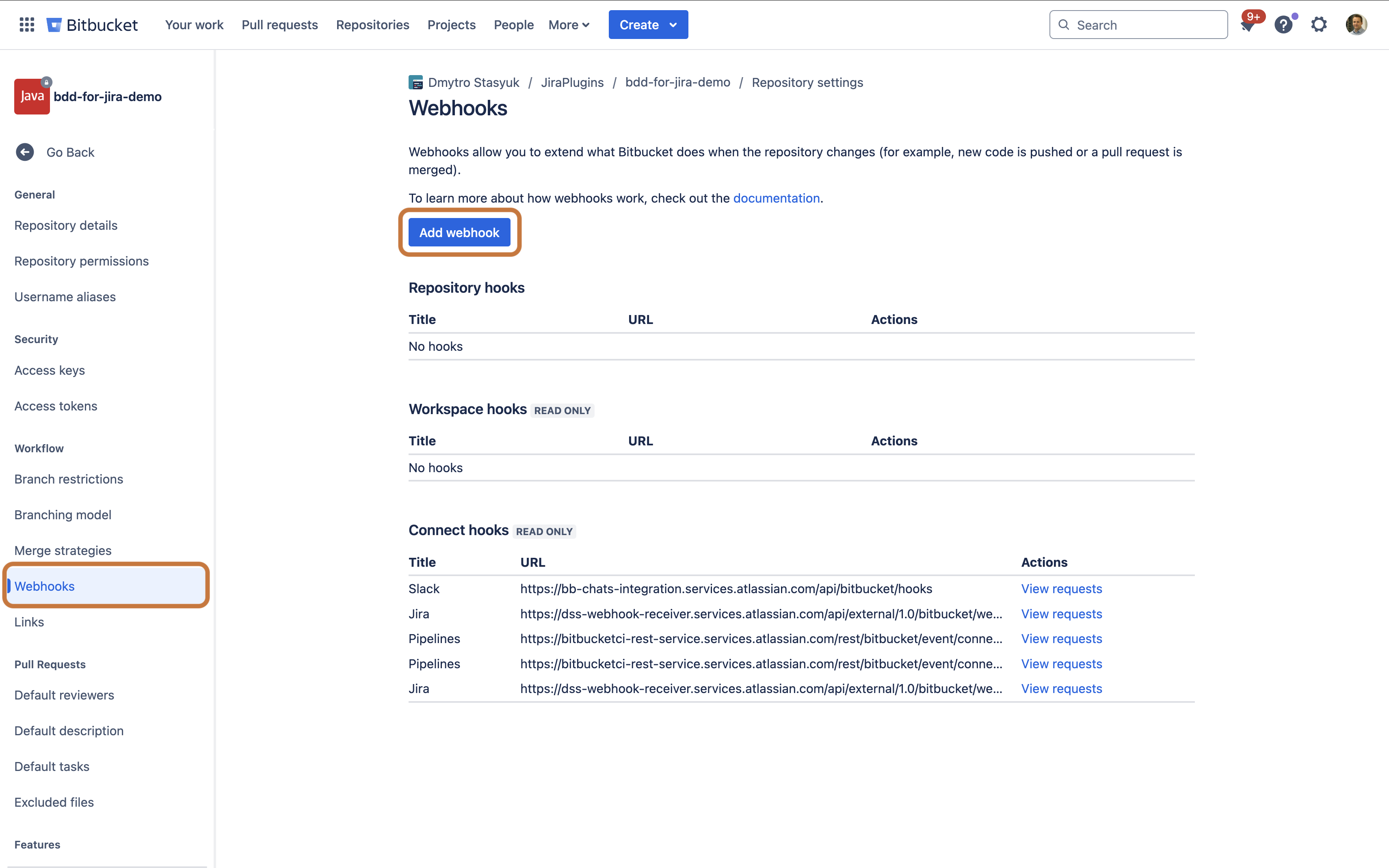Click the Bitbucket logo

92,25
